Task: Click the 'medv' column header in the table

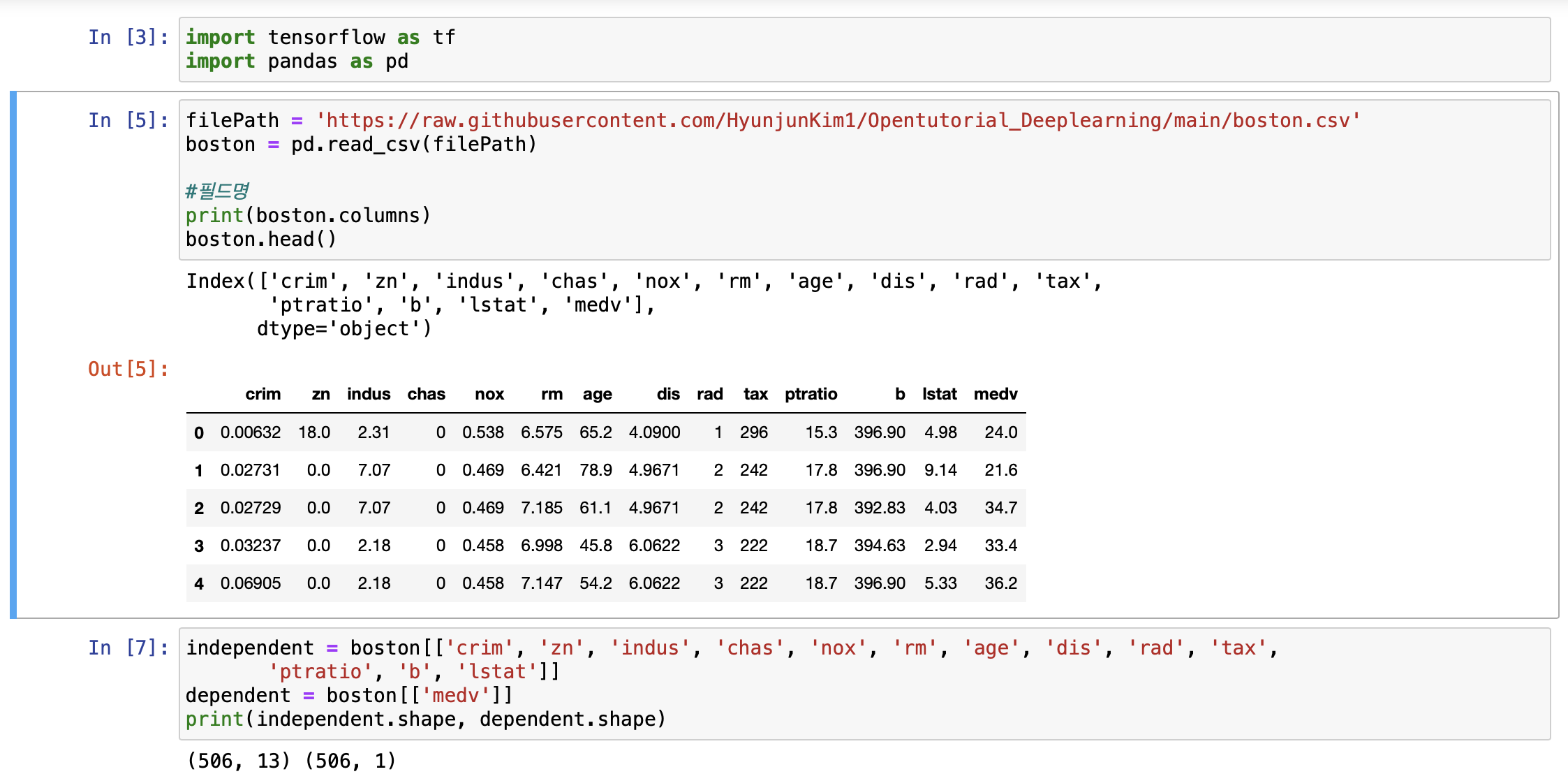Action: [x=995, y=394]
